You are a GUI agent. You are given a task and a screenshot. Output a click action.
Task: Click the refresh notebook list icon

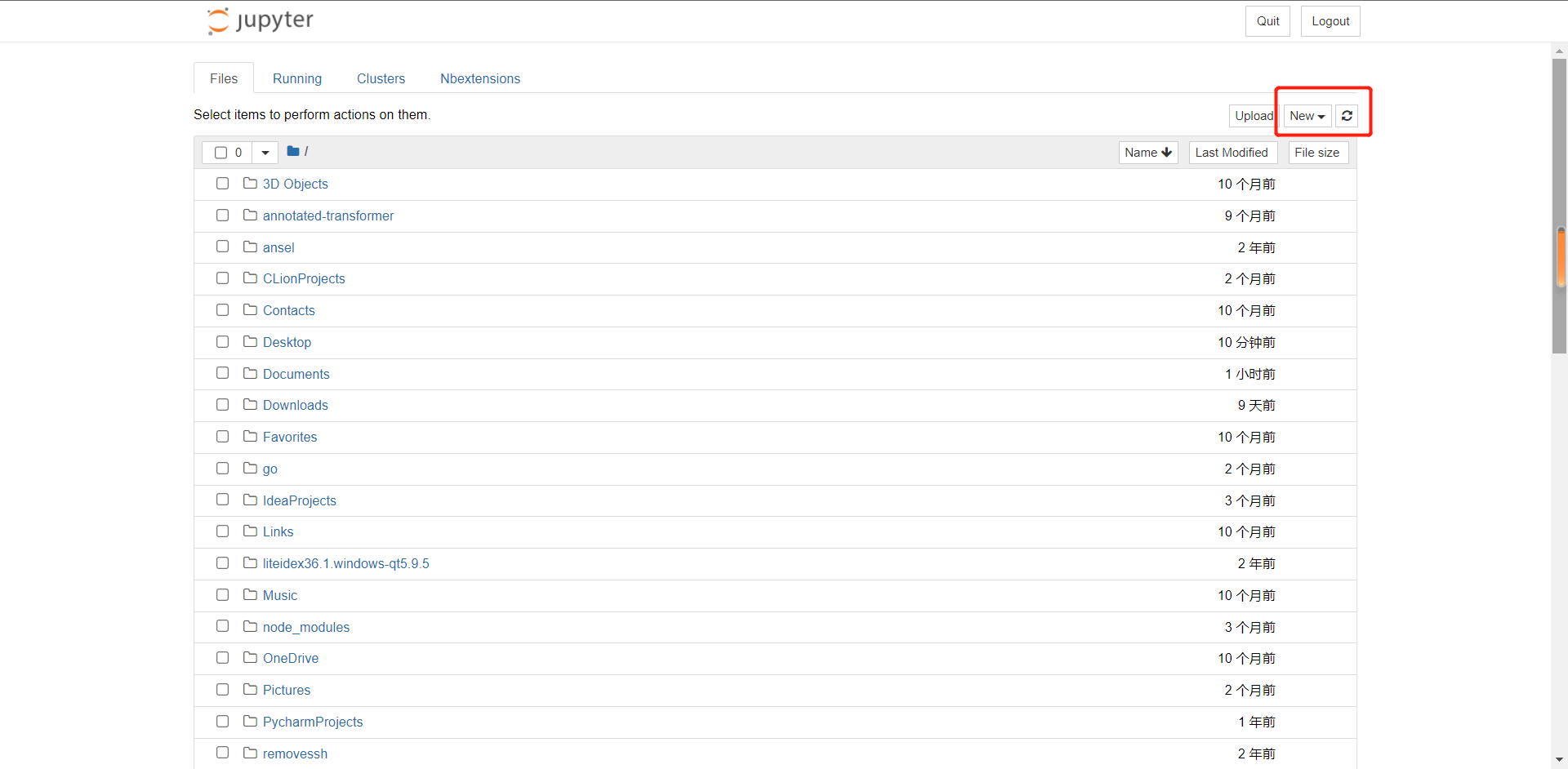(x=1347, y=116)
